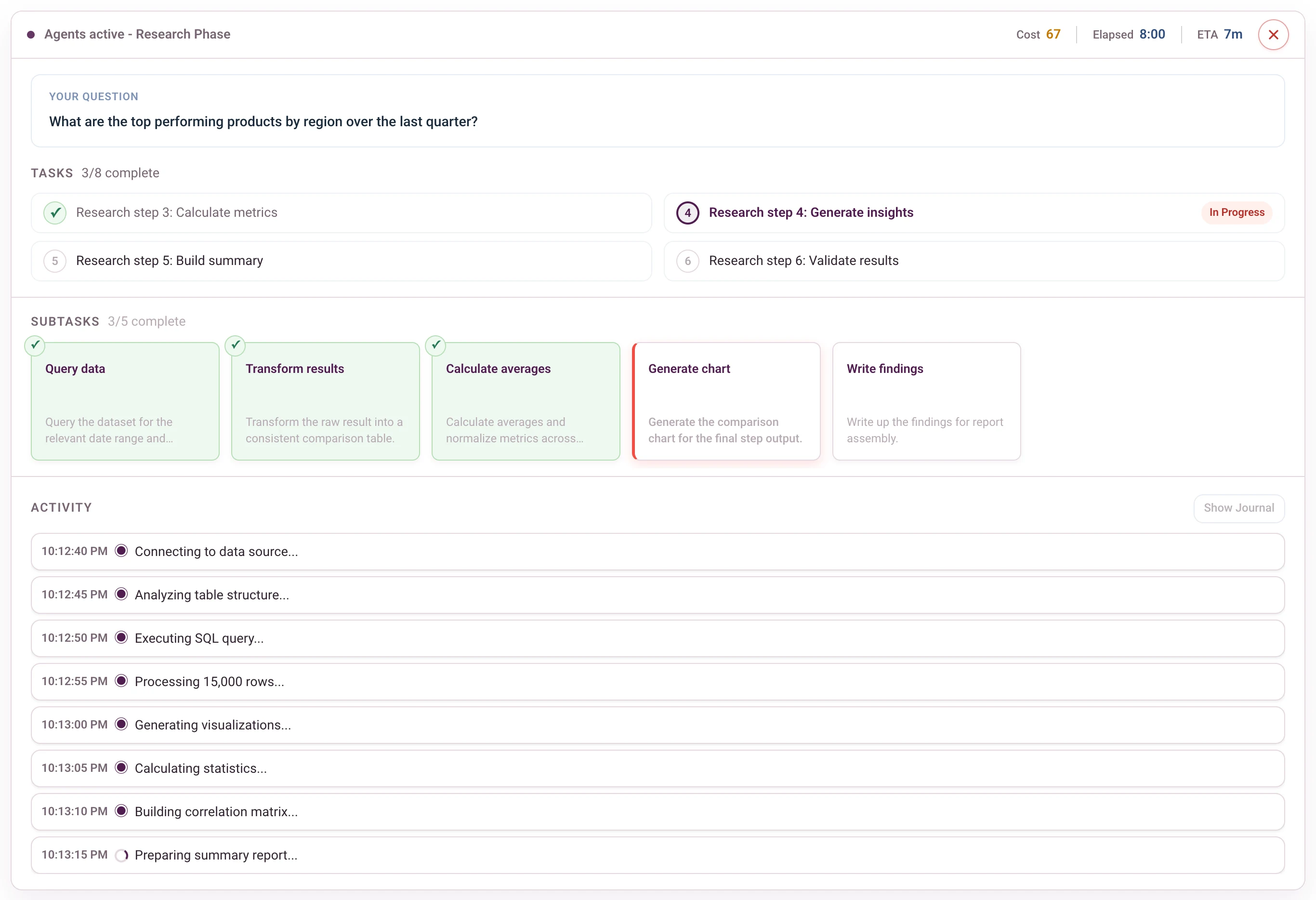Click the green checkmark icon for Research step 3
1316x900 pixels.
[x=55, y=213]
